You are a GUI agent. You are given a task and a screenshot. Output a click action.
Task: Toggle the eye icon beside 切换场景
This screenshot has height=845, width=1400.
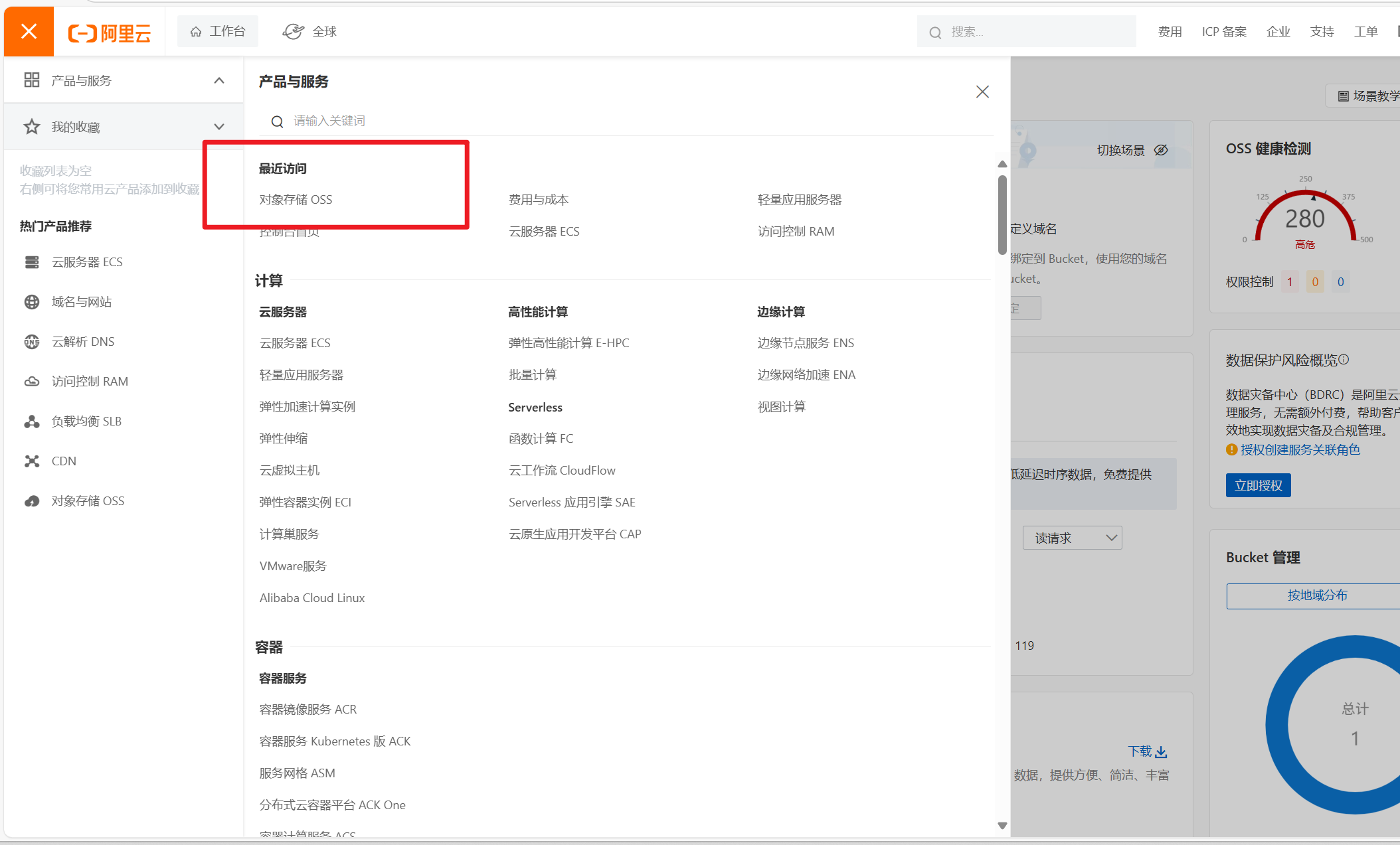tap(1161, 150)
